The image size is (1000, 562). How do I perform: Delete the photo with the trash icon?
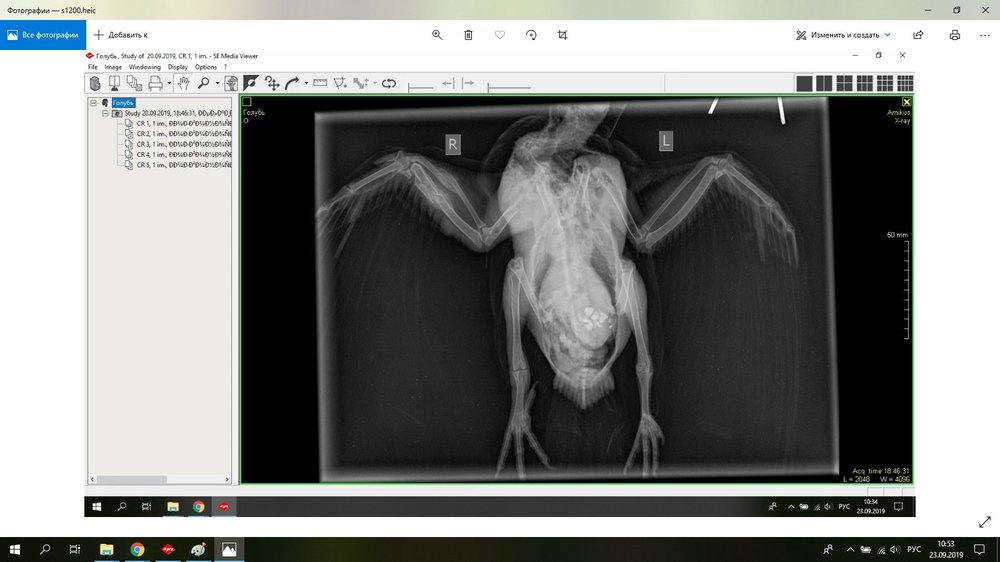[x=468, y=35]
